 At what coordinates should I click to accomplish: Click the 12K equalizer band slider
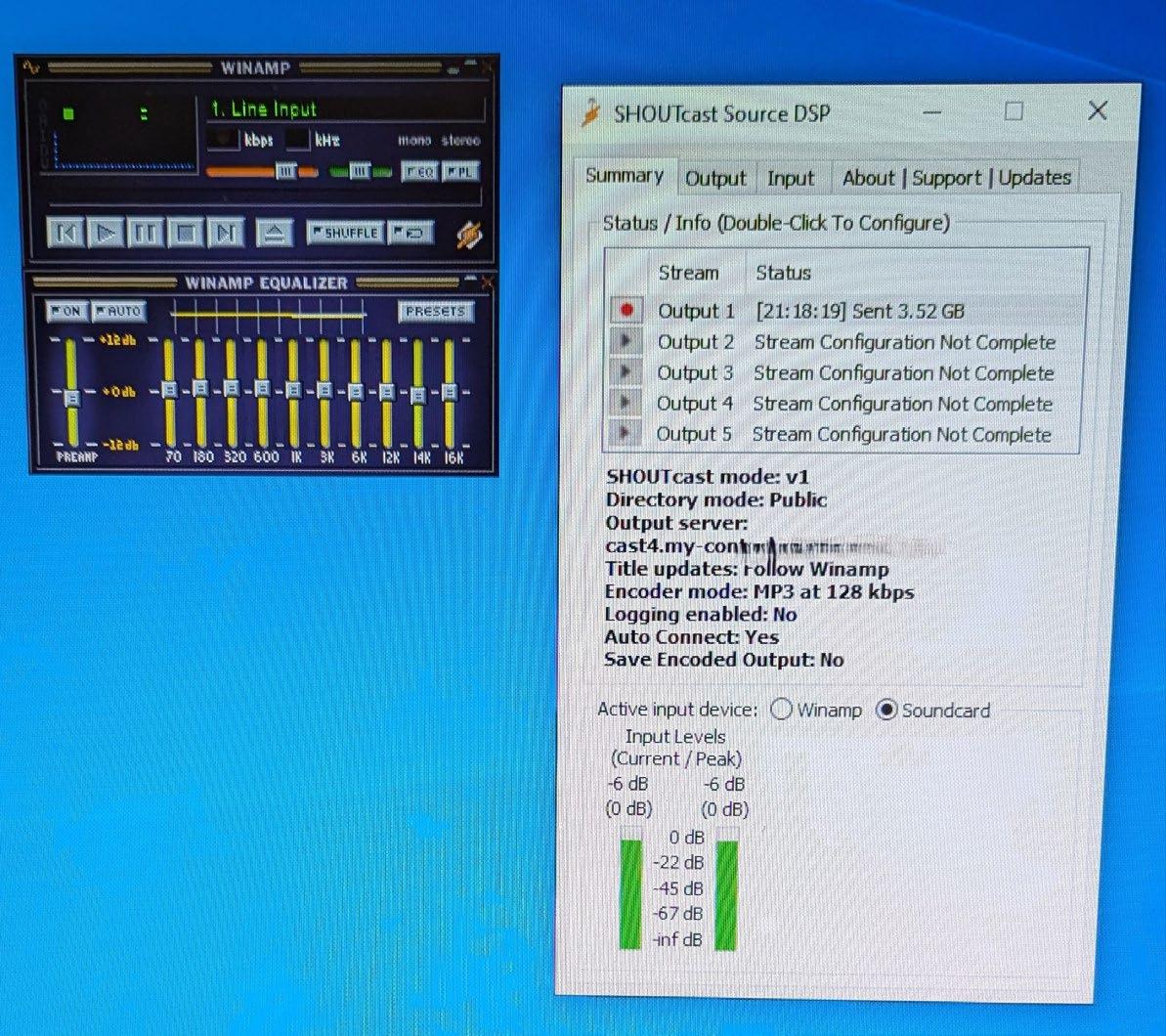pyautogui.click(x=387, y=393)
